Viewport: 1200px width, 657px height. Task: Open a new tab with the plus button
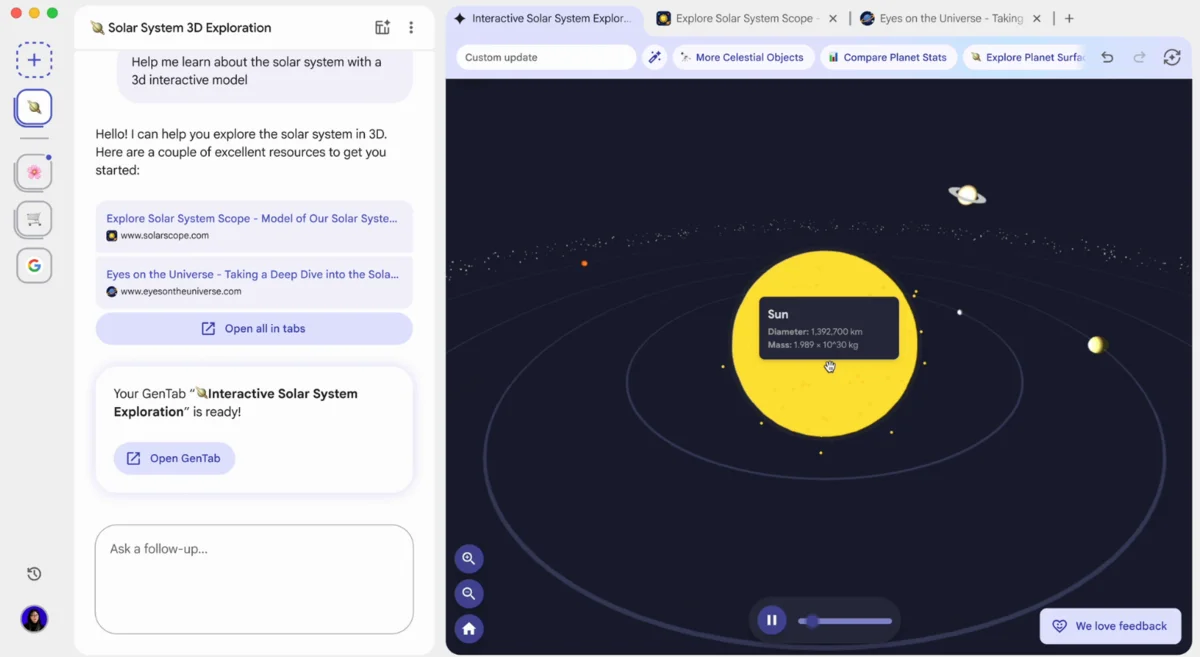(x=1070, y=17)
